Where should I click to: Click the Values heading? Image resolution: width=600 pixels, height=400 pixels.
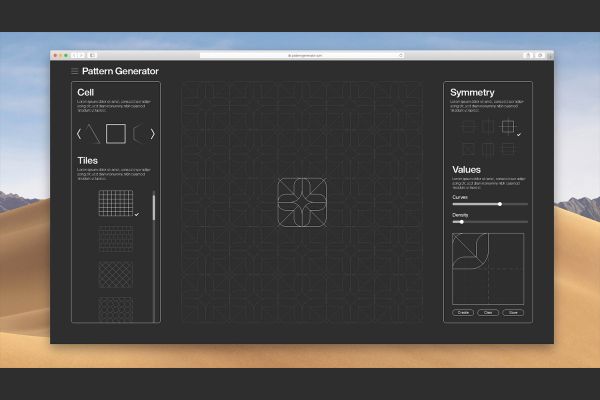tap(466, 170)
